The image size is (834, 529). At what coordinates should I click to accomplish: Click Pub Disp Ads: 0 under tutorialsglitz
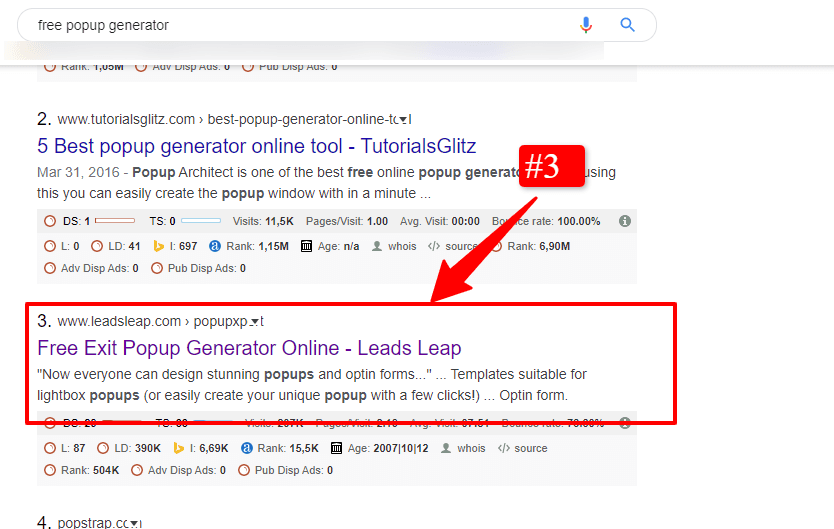[x=207, y=268]
